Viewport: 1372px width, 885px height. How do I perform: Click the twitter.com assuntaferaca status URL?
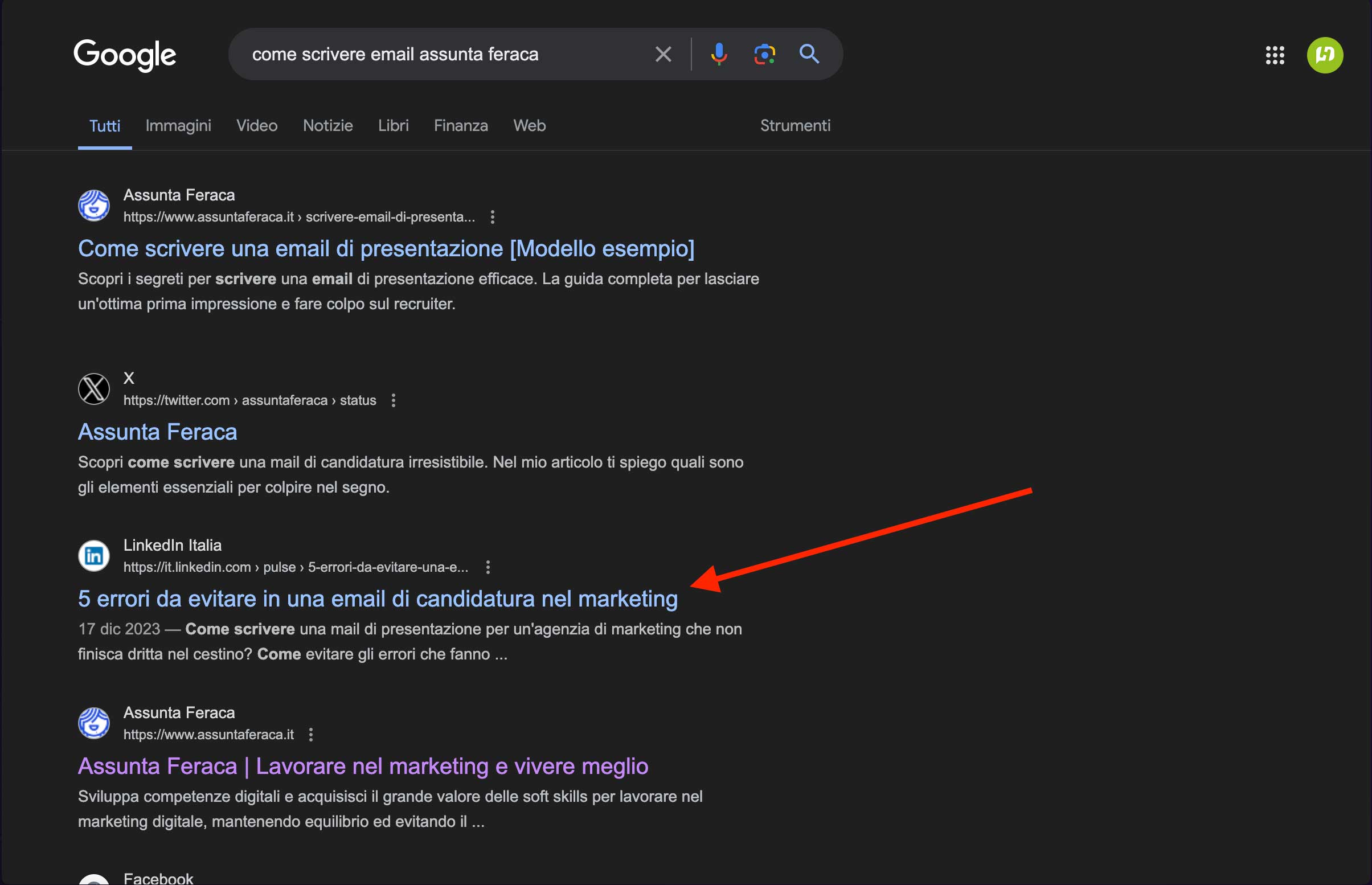[249, 400]
